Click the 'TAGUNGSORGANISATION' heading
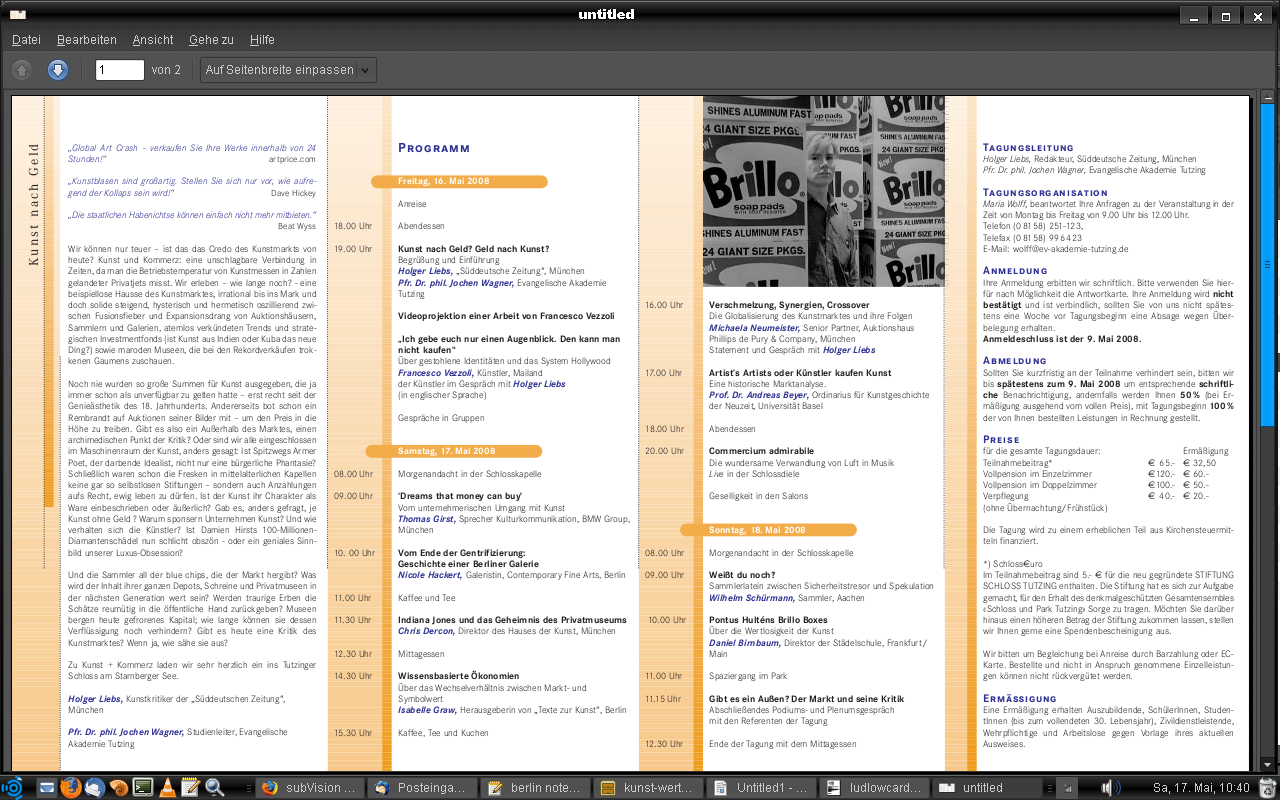Viewport: 1280px width, 800px height. click(1045, 193)
